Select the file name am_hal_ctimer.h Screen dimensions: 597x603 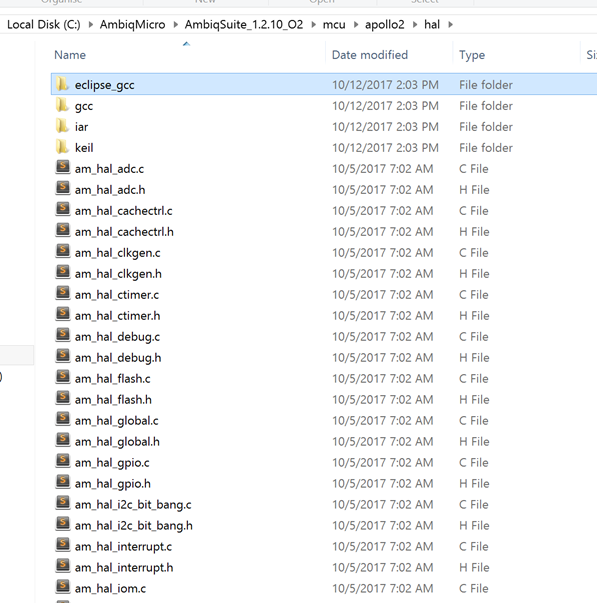[x=117, y=316]
